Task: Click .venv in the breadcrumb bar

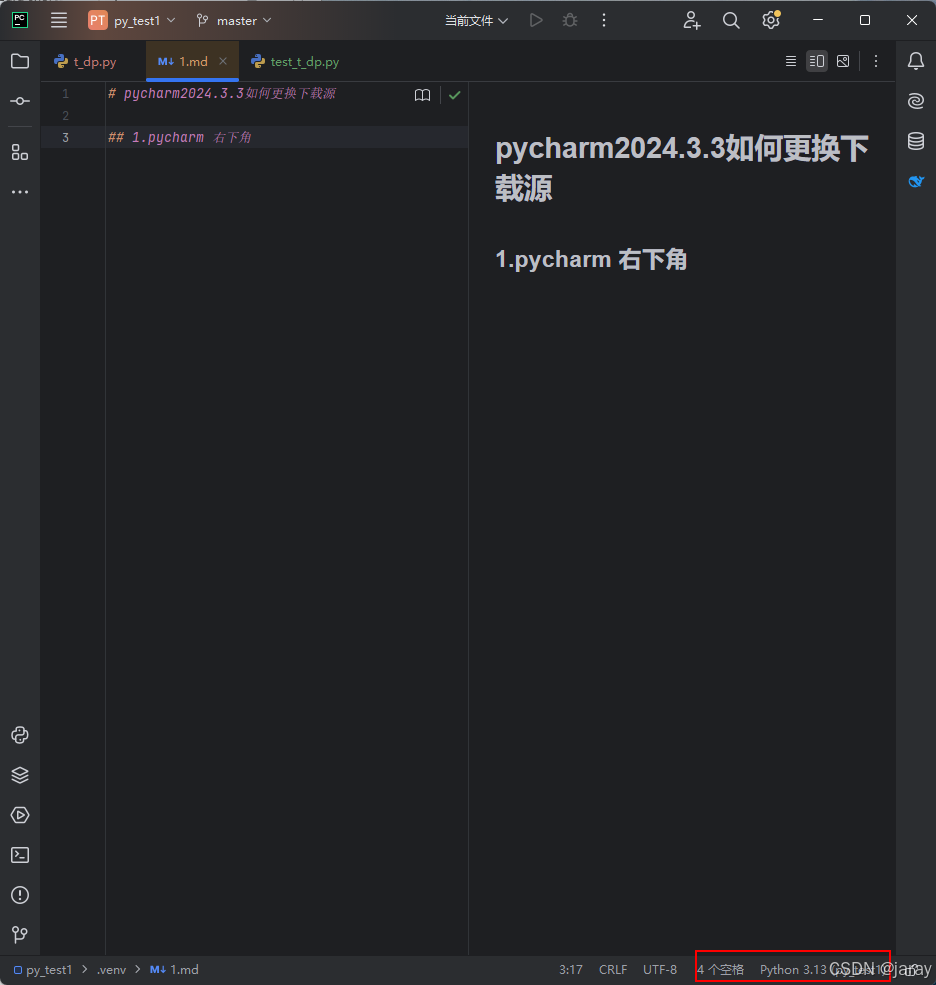Action: tap(112, 969)
